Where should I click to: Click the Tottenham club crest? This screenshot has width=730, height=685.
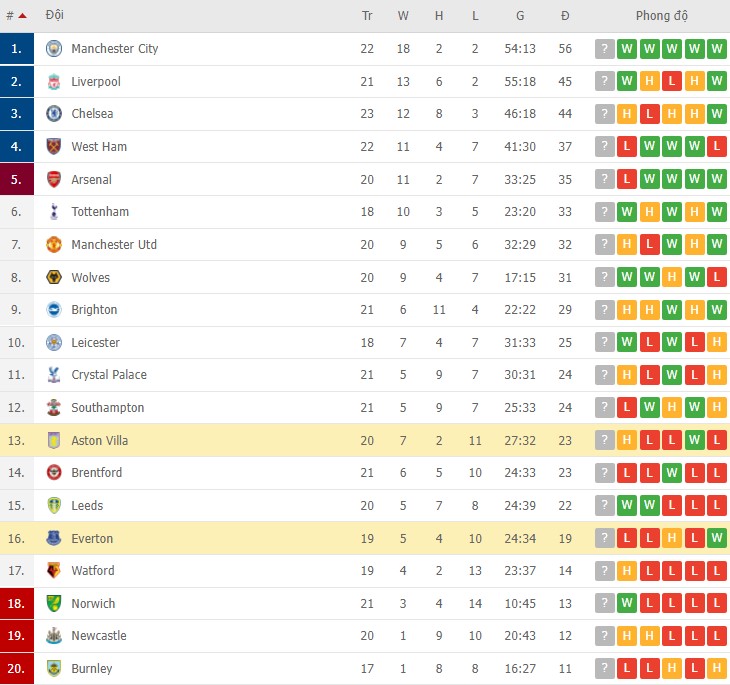54,212
